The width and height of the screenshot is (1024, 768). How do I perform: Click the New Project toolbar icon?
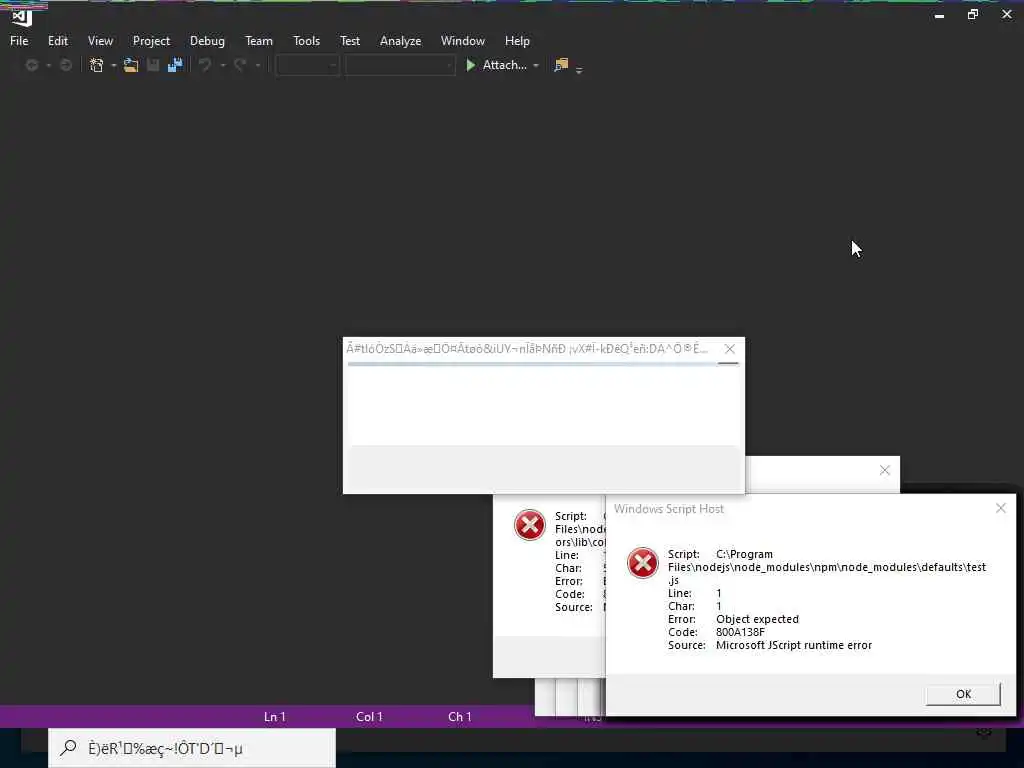click(97, 65)
